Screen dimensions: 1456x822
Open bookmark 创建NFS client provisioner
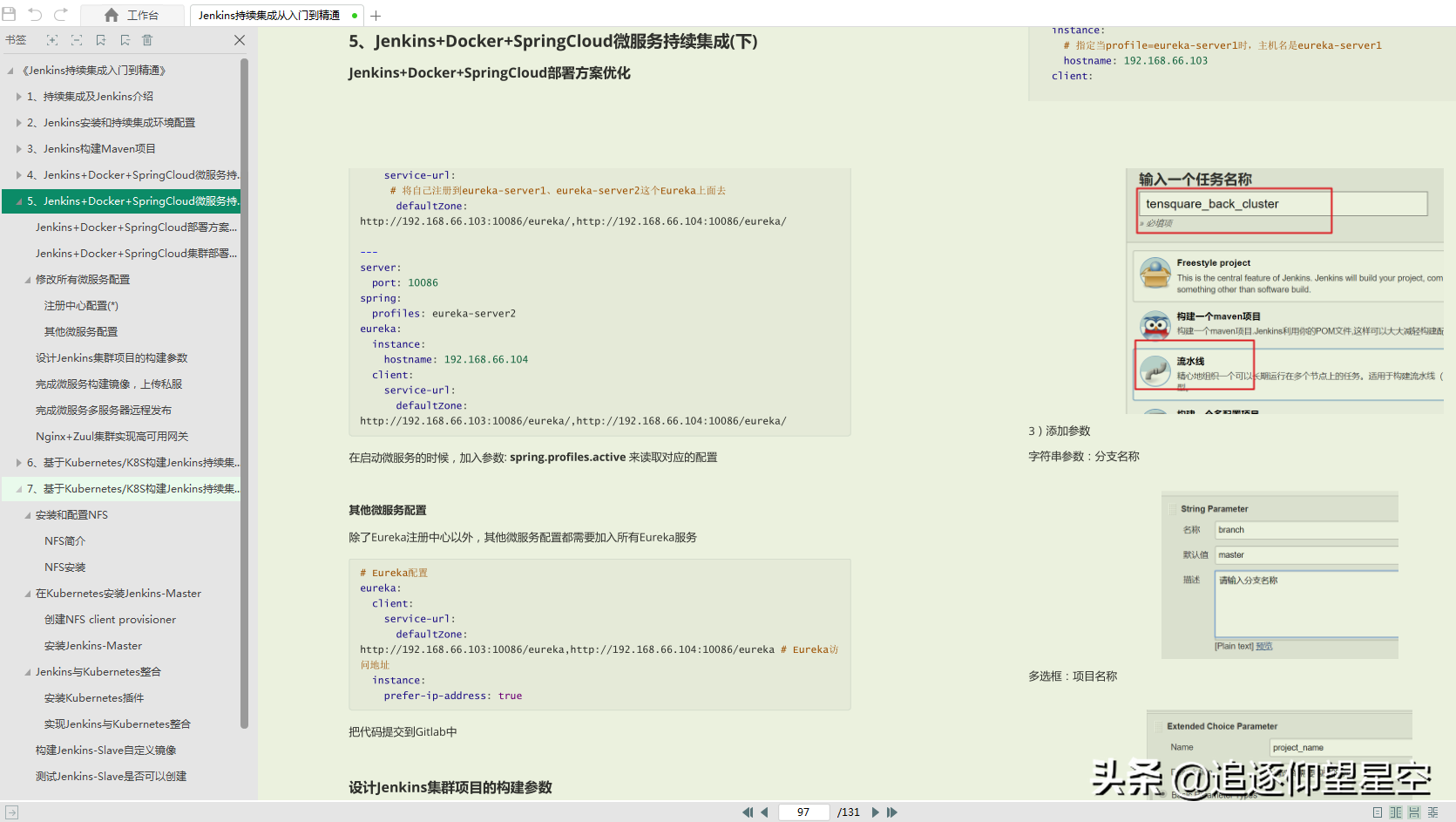110,620
